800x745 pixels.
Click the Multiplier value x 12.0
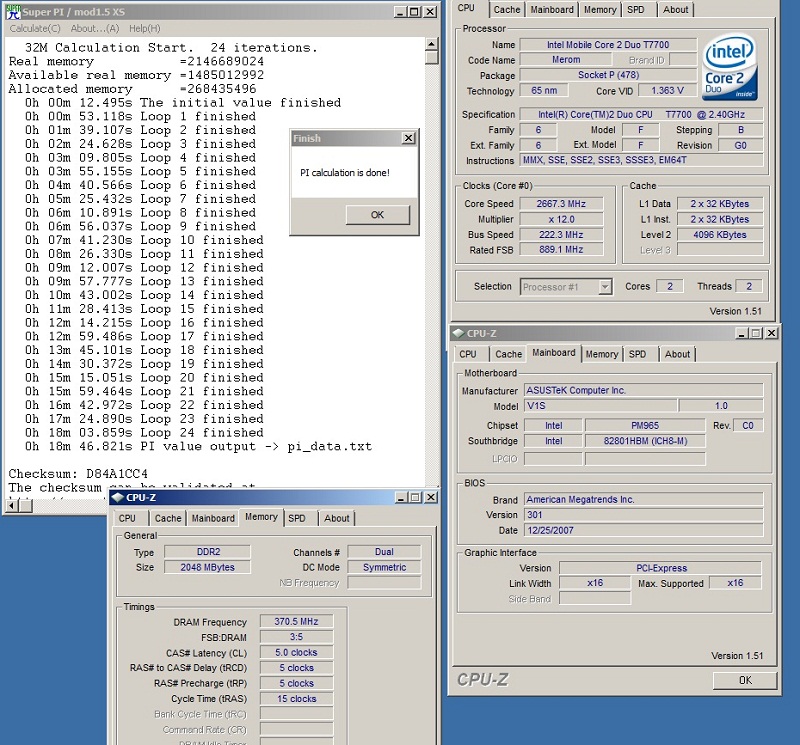pos(561,219)
